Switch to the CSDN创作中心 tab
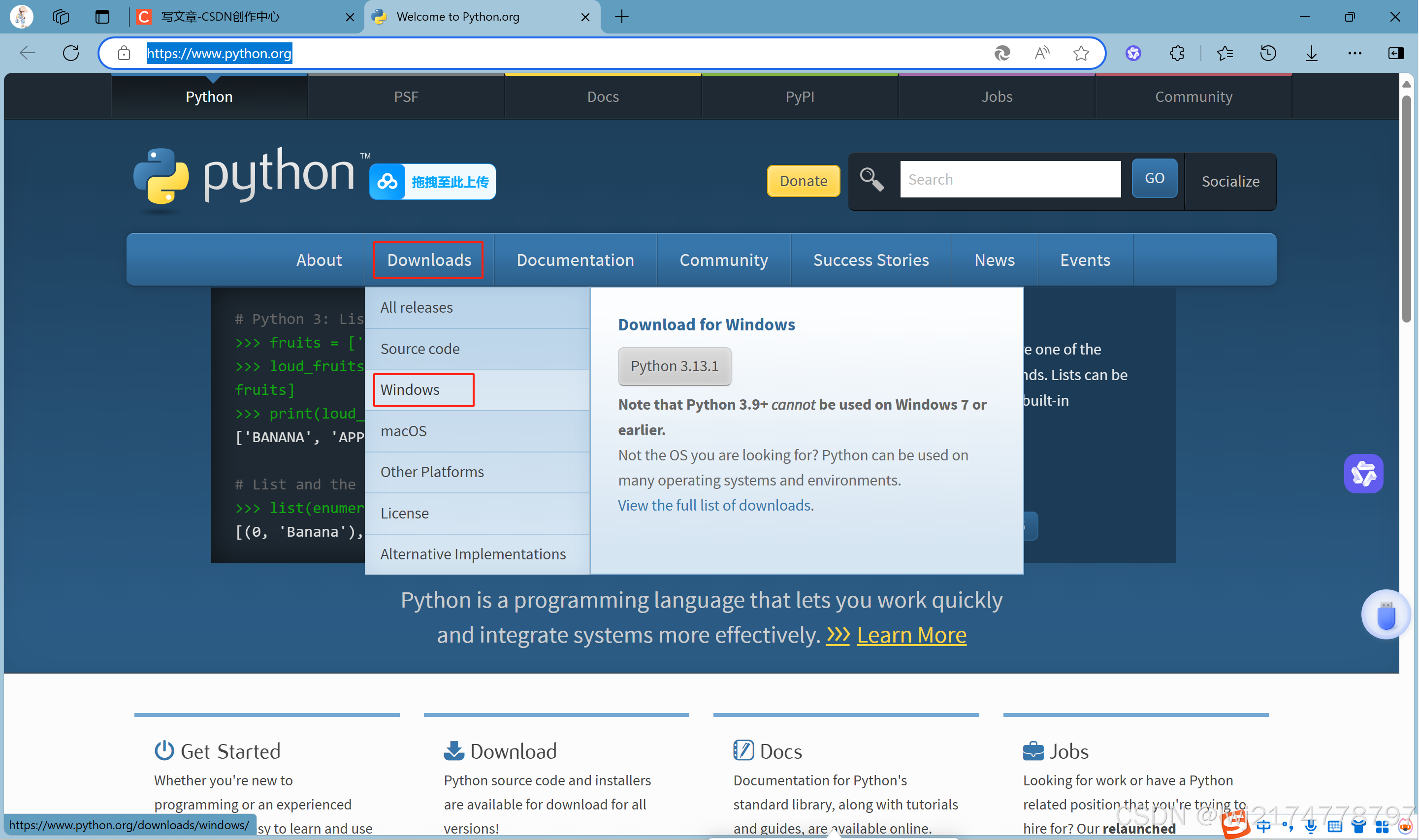The height and width of the screenshot is (840, 1419). tap(221, 16)
